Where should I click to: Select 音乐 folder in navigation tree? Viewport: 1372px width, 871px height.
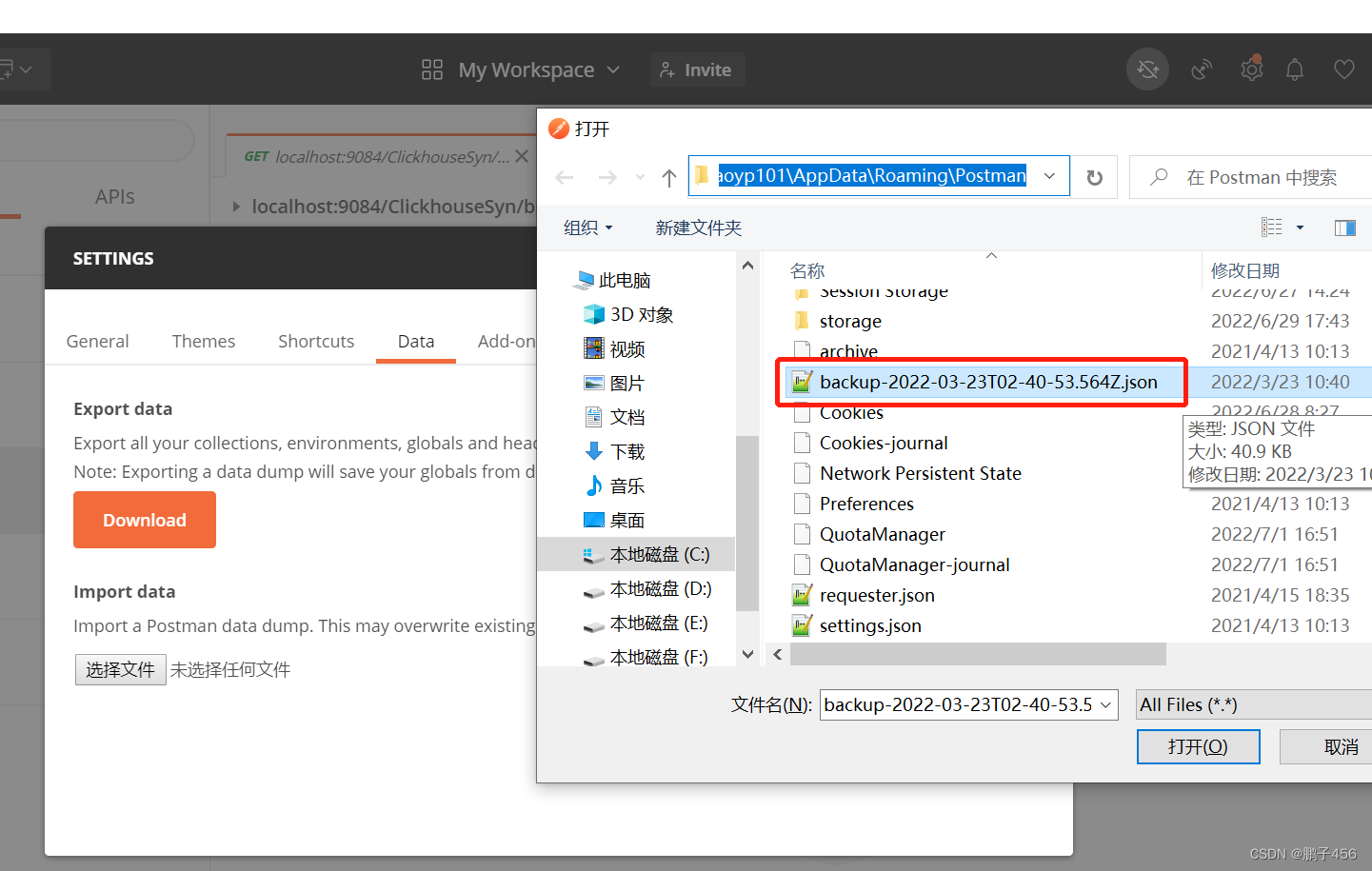tap(614, 485)
